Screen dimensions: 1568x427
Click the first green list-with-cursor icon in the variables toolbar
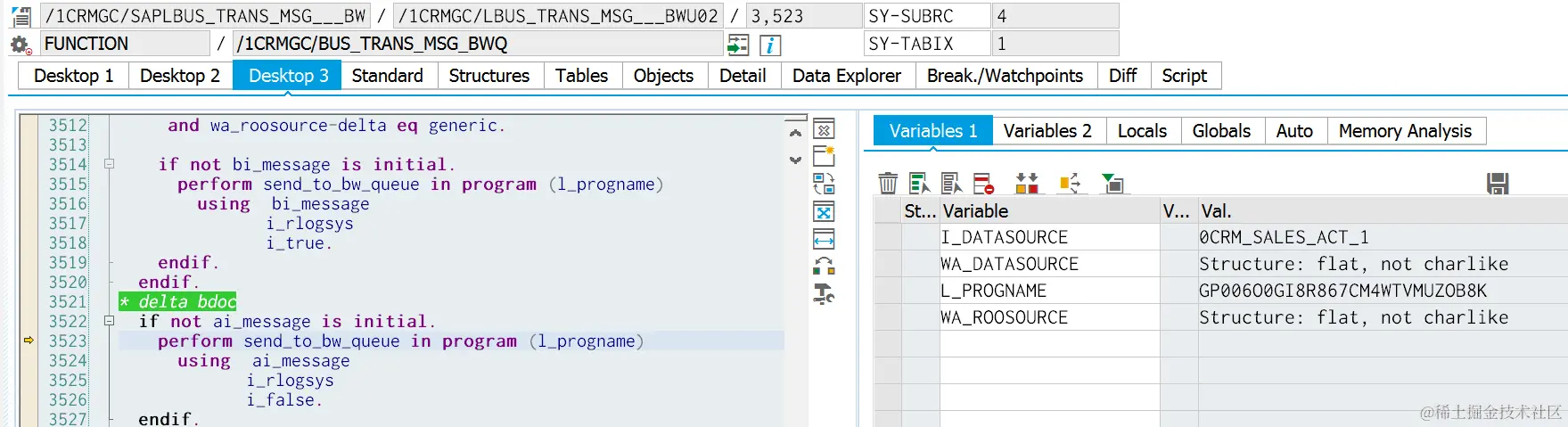919,184
